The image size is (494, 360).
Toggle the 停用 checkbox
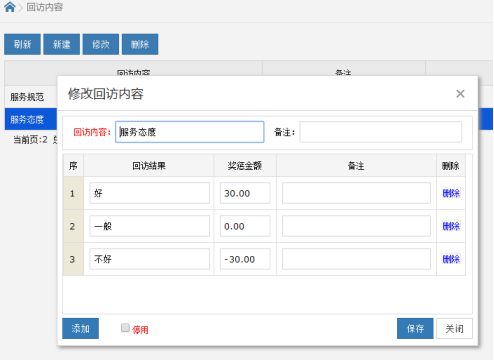[x=125, y=328]
